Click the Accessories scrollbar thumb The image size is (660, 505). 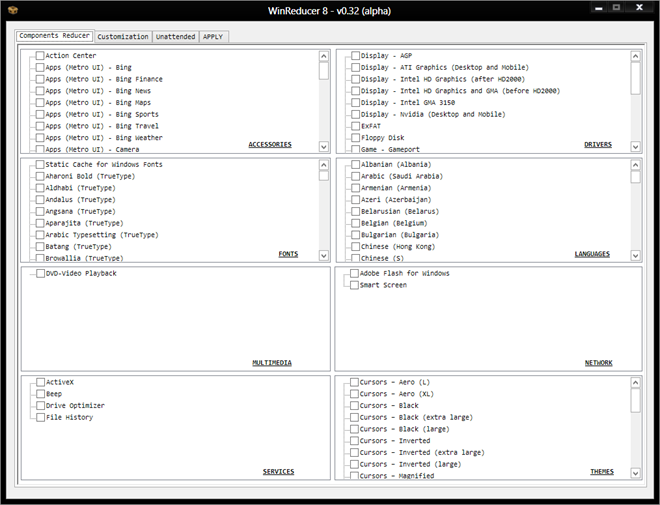point(324,71)
